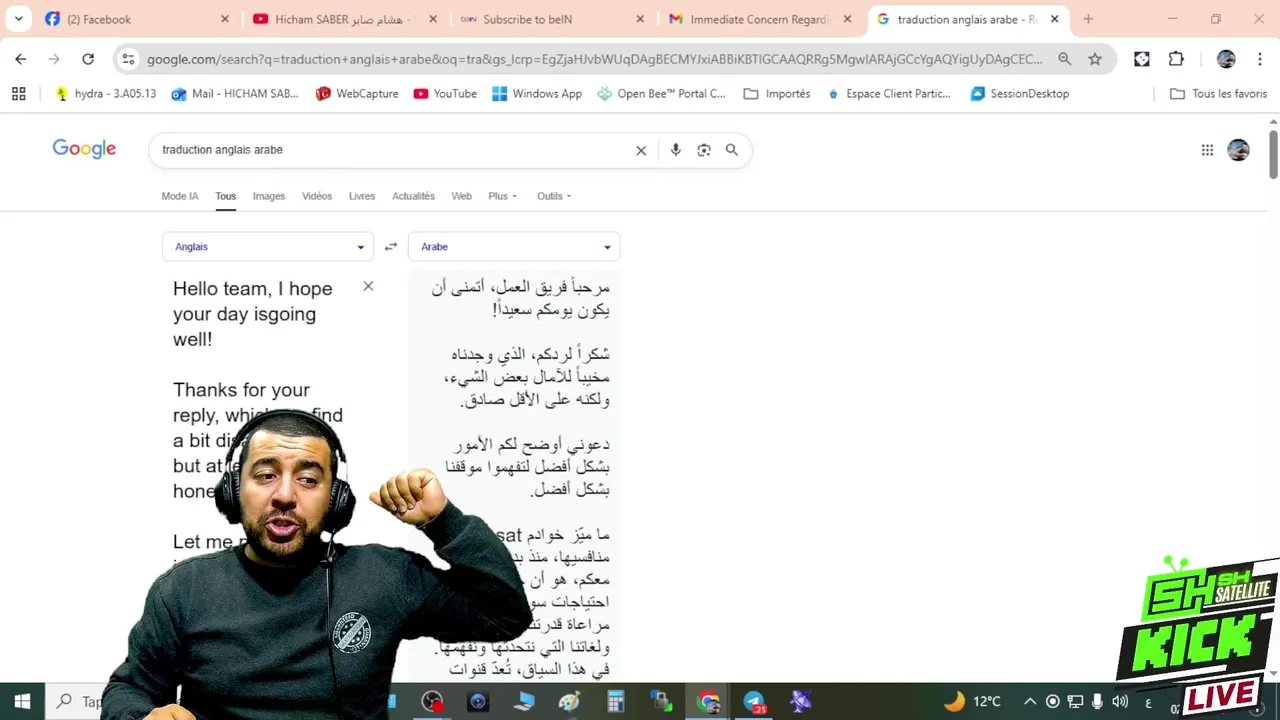This screenshot has height=720, width=1280.
Task: Open Windows App bookmark
Action: pyautogui.click(x=537, y=93)
